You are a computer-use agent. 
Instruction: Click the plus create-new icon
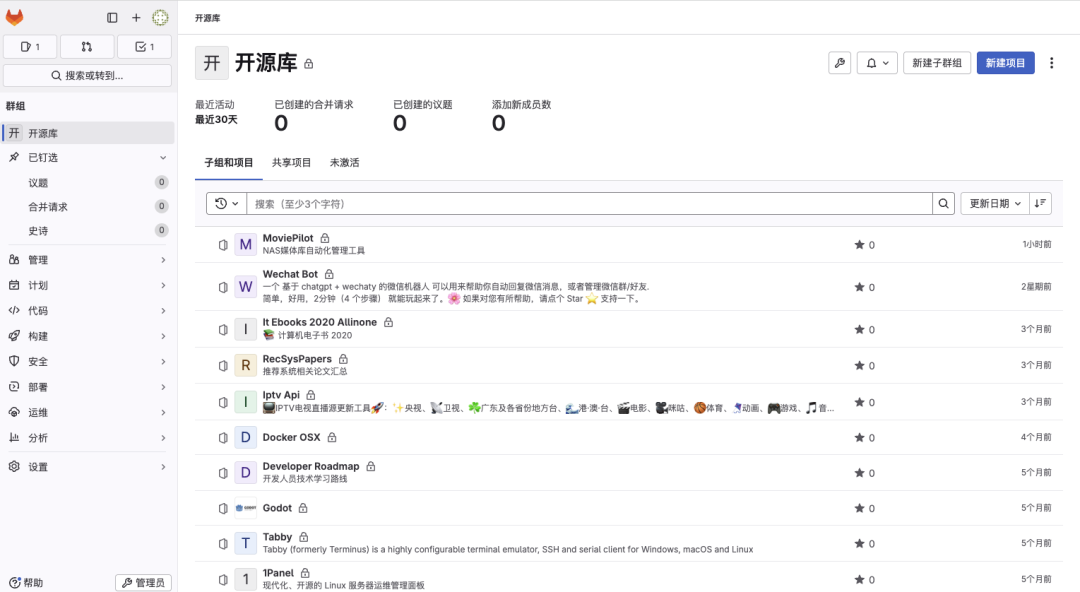136,18
